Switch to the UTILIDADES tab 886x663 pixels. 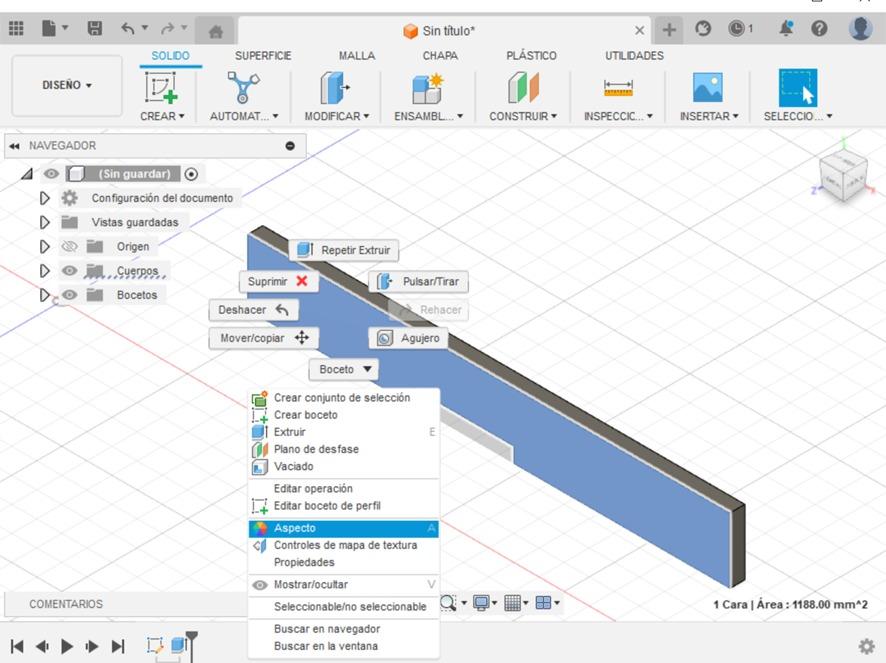(x=635, y=55)
